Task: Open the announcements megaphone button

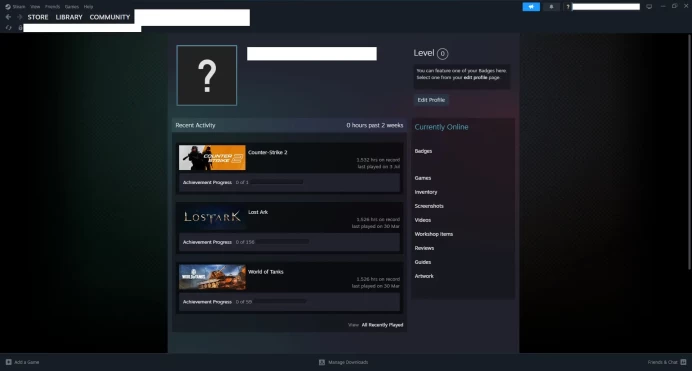Action: point(531,7)
